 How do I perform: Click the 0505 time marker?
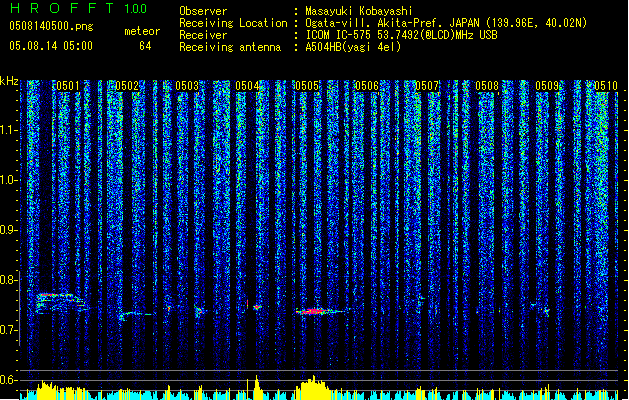click(x=307, y=86)
